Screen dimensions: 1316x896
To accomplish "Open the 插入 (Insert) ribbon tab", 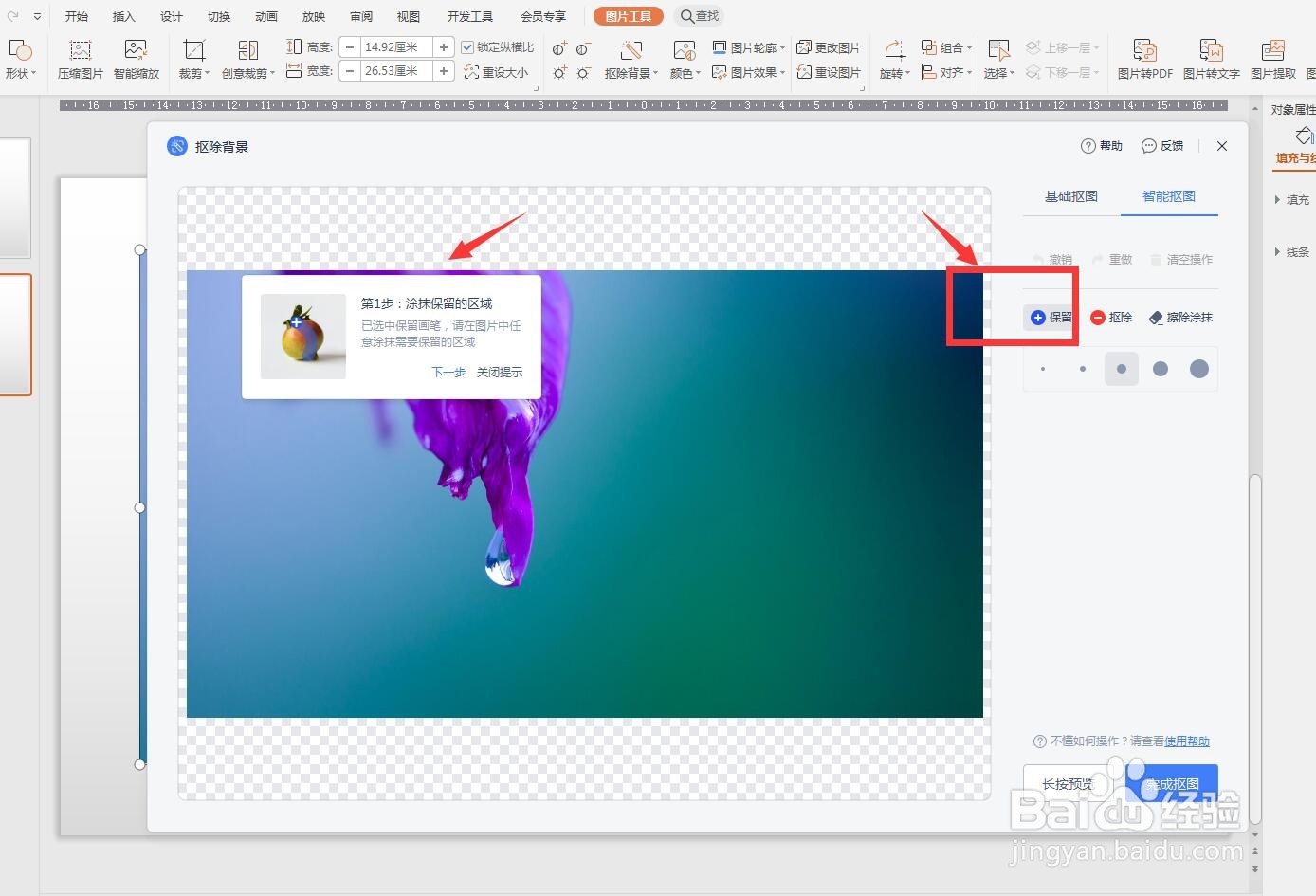I will [x=124, y=16].
